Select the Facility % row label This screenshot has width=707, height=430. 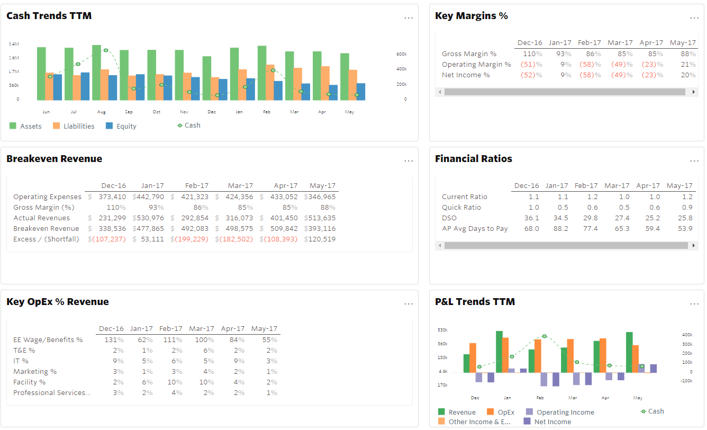[29, 382]
